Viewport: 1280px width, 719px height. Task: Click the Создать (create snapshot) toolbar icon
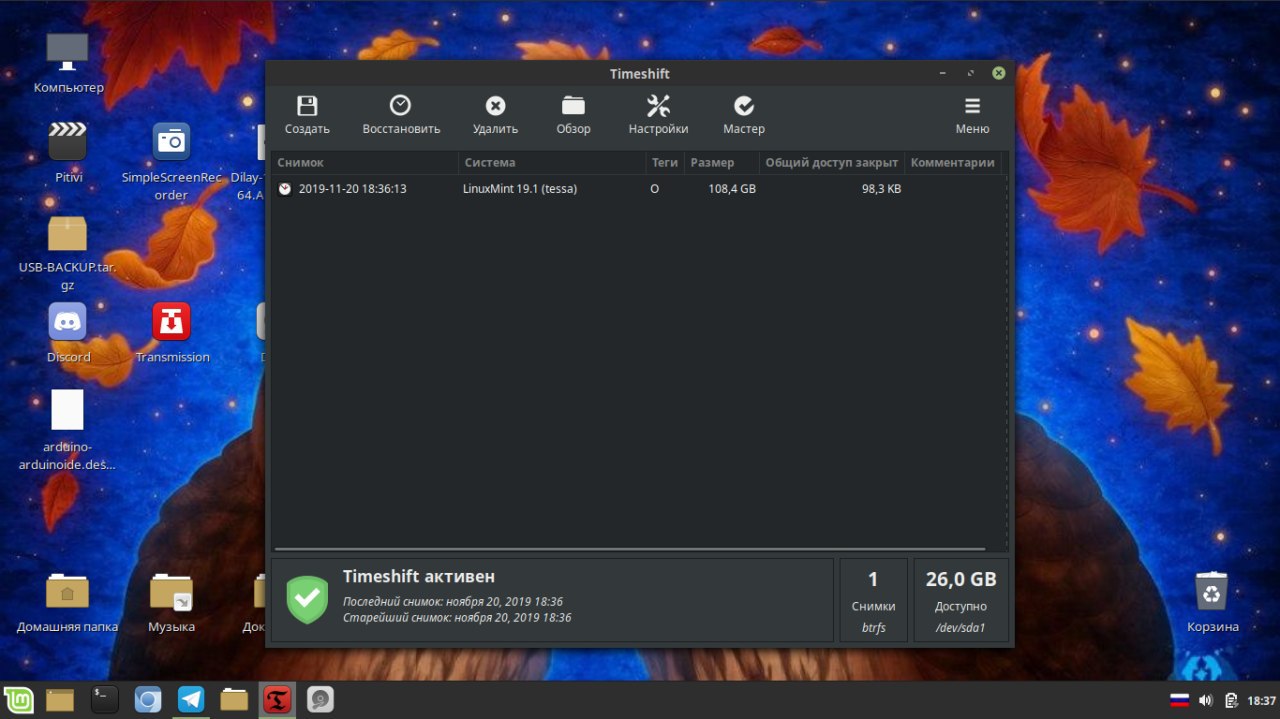click(307, 106)
